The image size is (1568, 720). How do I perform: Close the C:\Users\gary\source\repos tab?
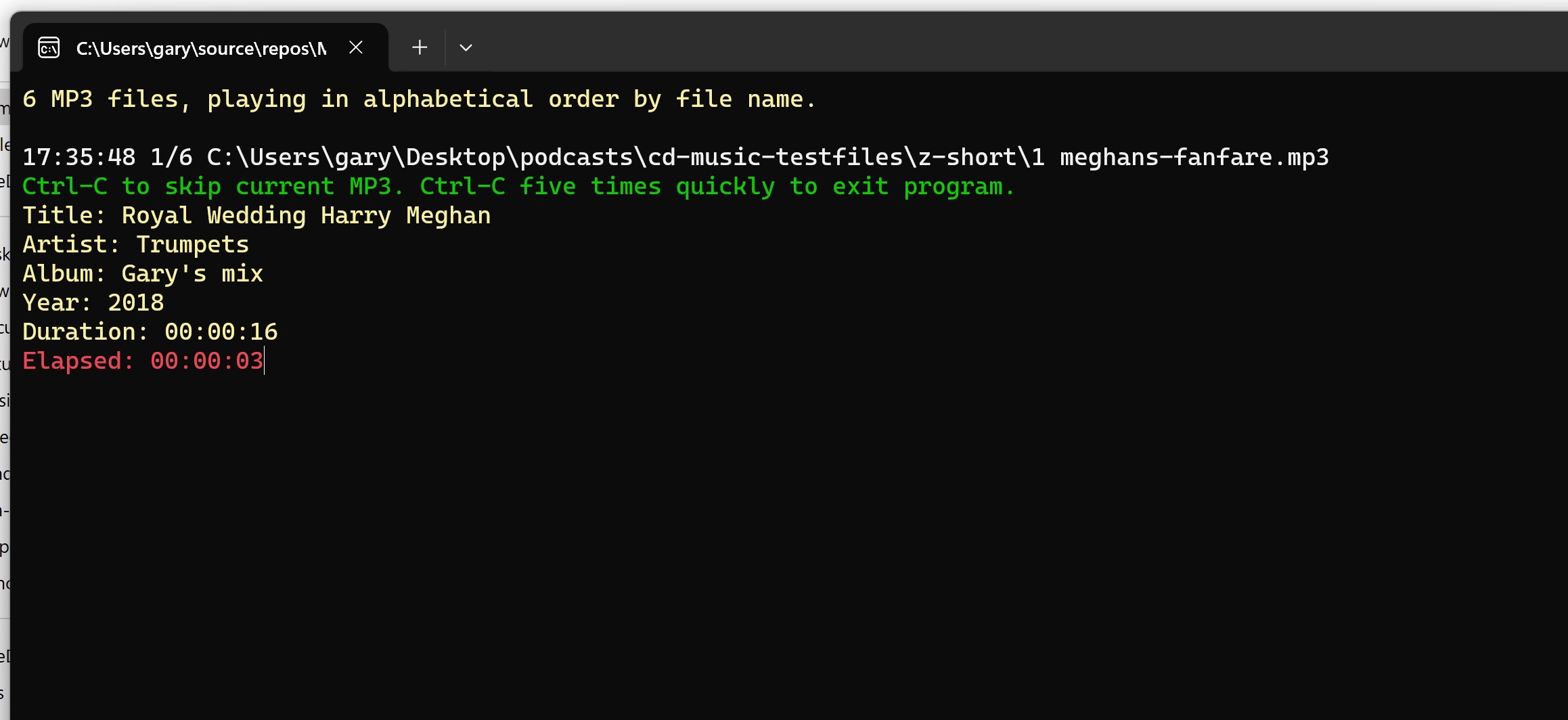pos(356,47)
